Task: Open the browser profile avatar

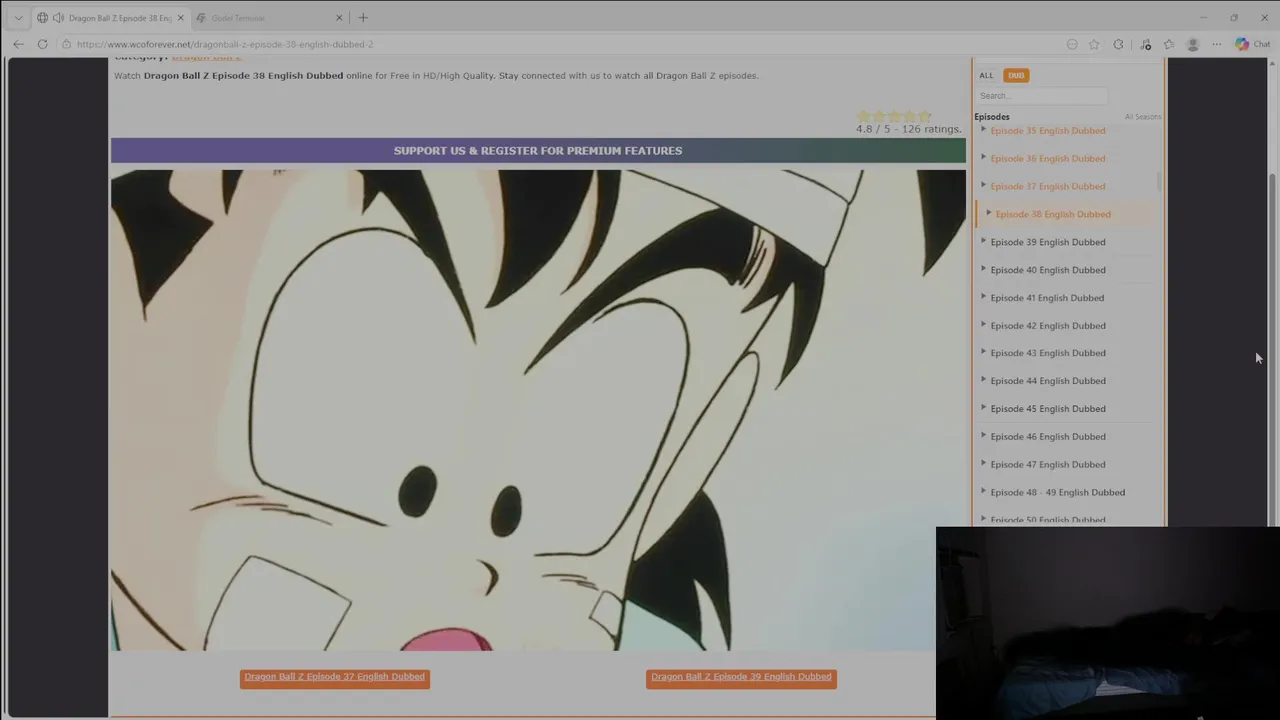Action: [1192, 44]
